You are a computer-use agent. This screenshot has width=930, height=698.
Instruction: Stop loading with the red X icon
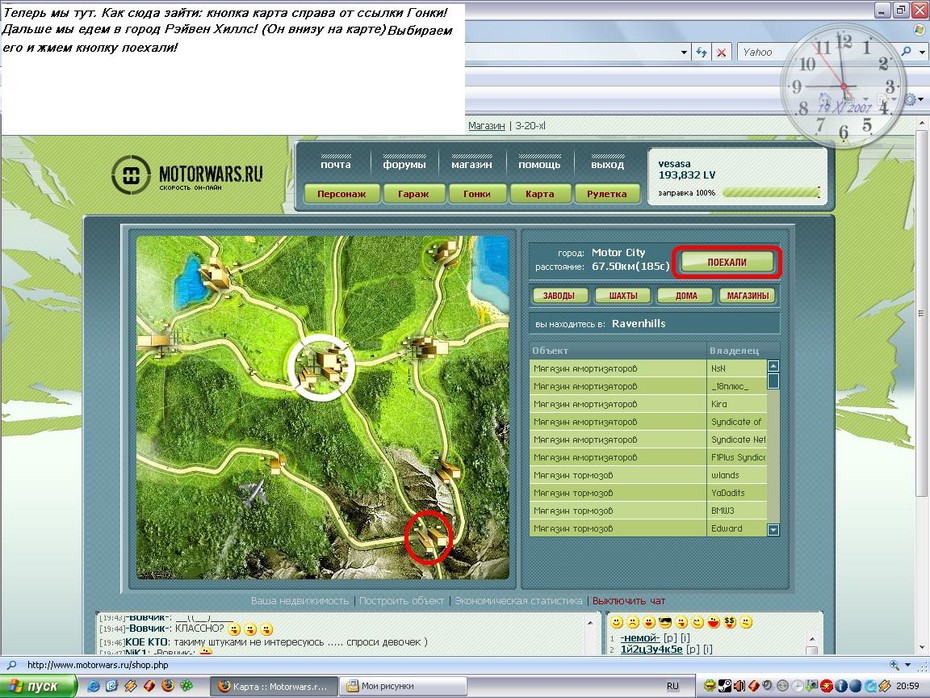(721, 52)
